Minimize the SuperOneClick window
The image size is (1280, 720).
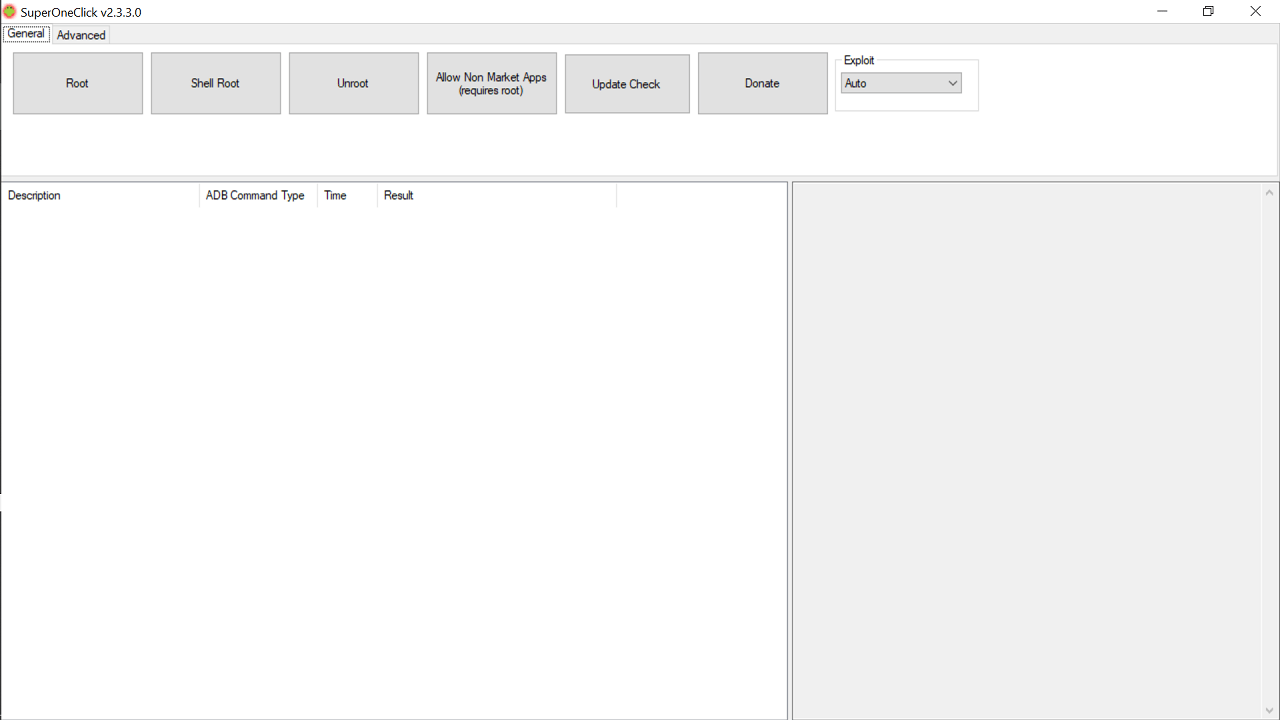1163,12
